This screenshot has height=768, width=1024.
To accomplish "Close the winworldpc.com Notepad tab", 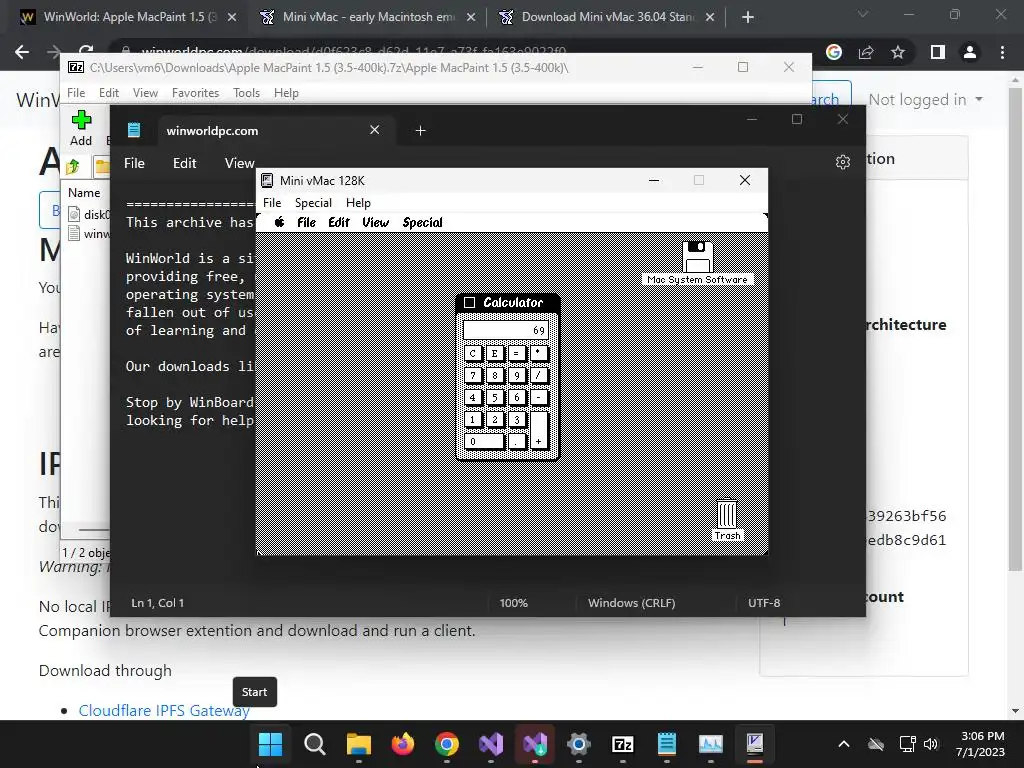I will (x=374, y=130).
